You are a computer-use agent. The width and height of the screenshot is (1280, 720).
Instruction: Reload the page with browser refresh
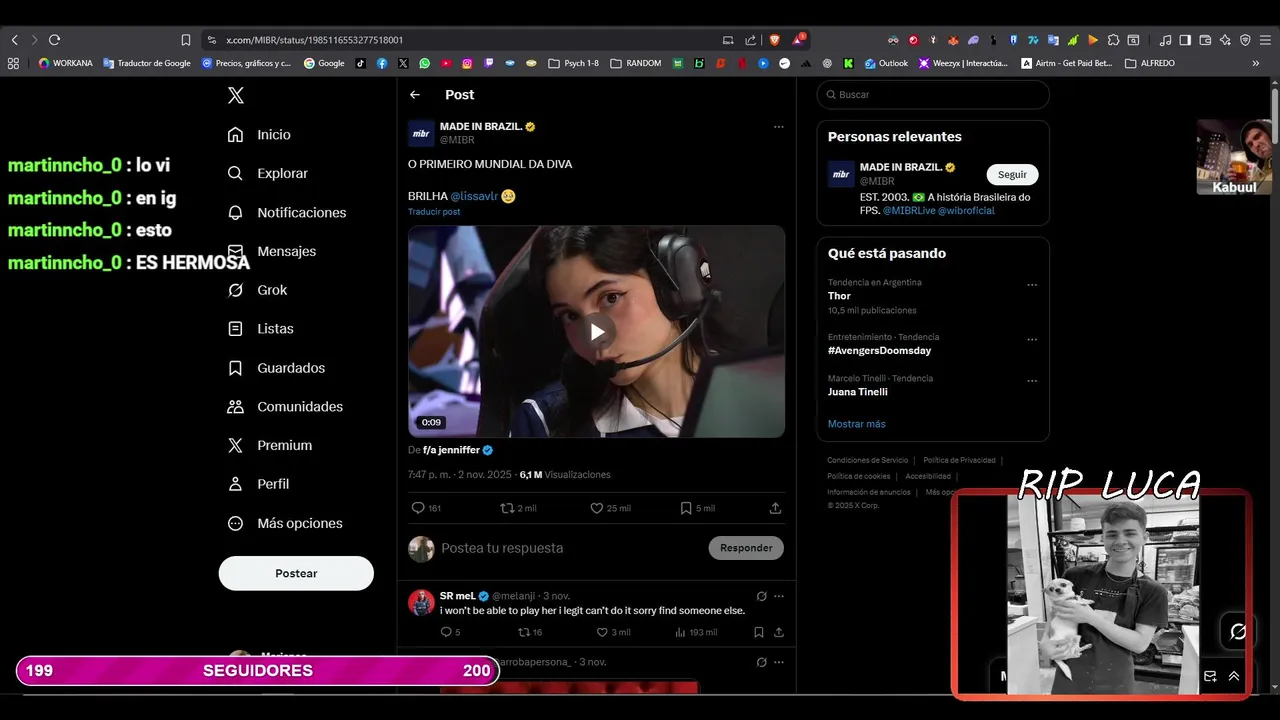(x=54, y=40)
